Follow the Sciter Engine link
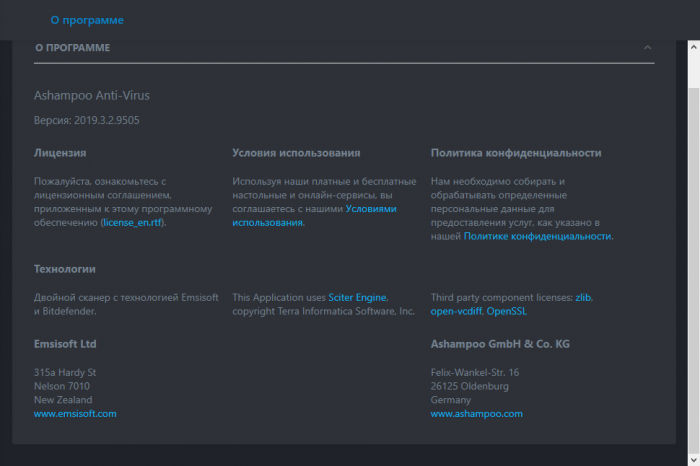700x466 pixels. 357,298
